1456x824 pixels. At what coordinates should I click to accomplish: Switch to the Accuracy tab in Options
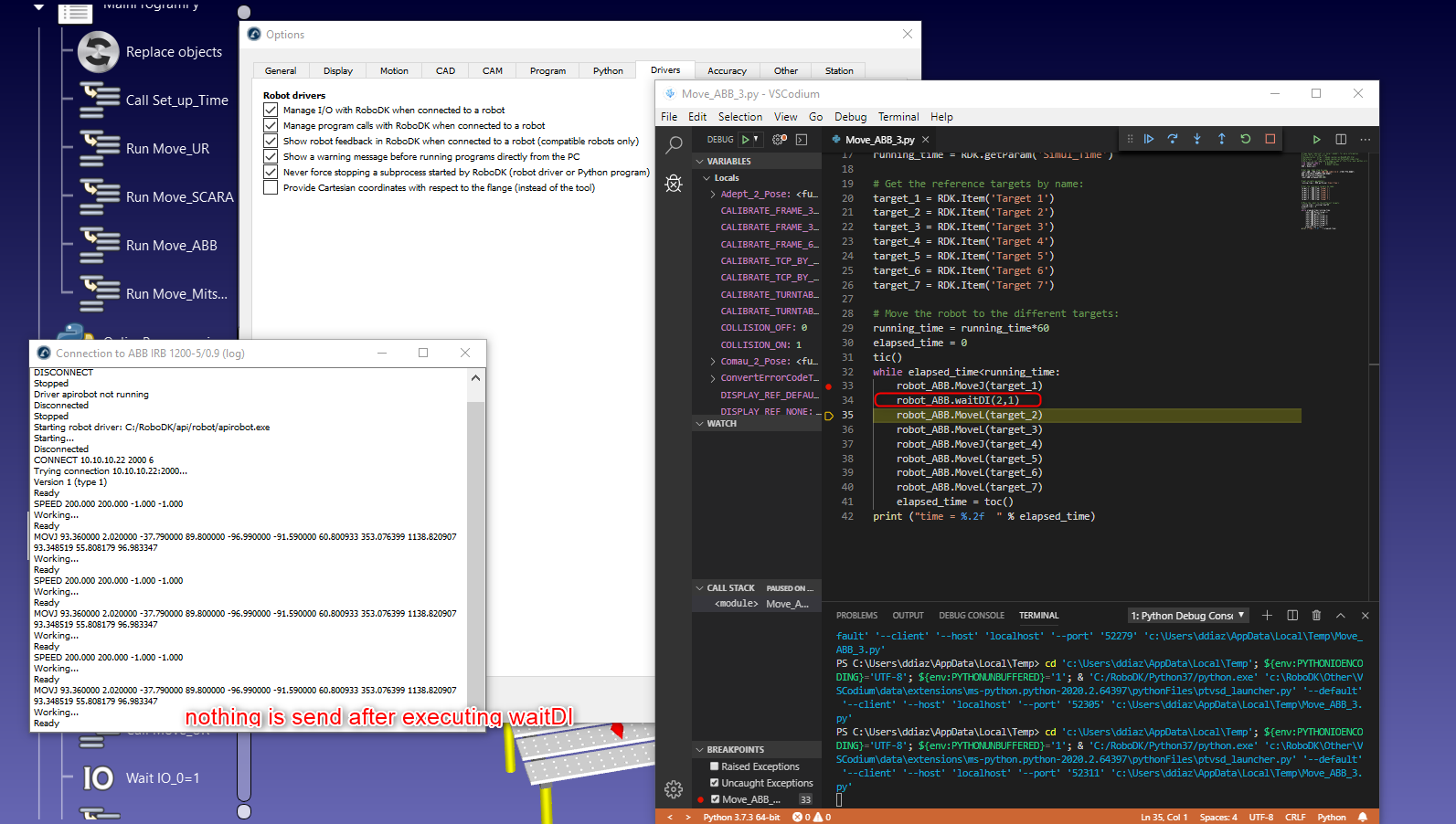click(727, 70)
